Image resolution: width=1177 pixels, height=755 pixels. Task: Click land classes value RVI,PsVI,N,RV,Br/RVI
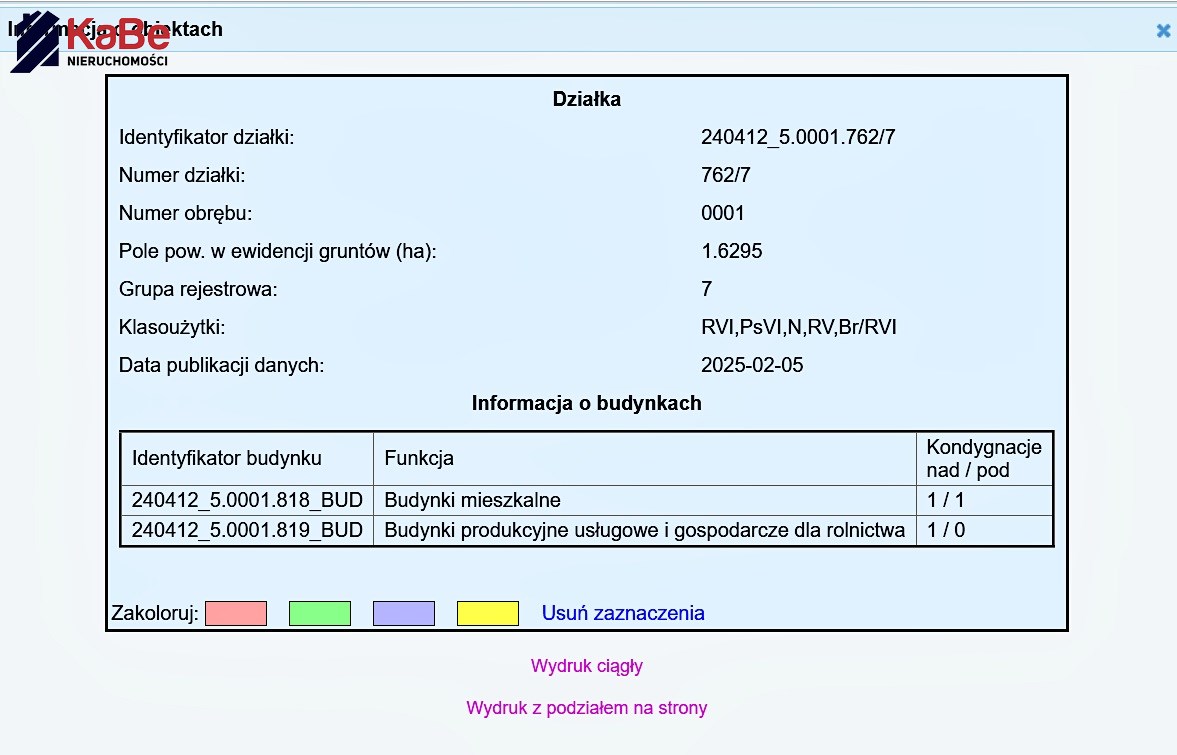(x=799, y=327)
